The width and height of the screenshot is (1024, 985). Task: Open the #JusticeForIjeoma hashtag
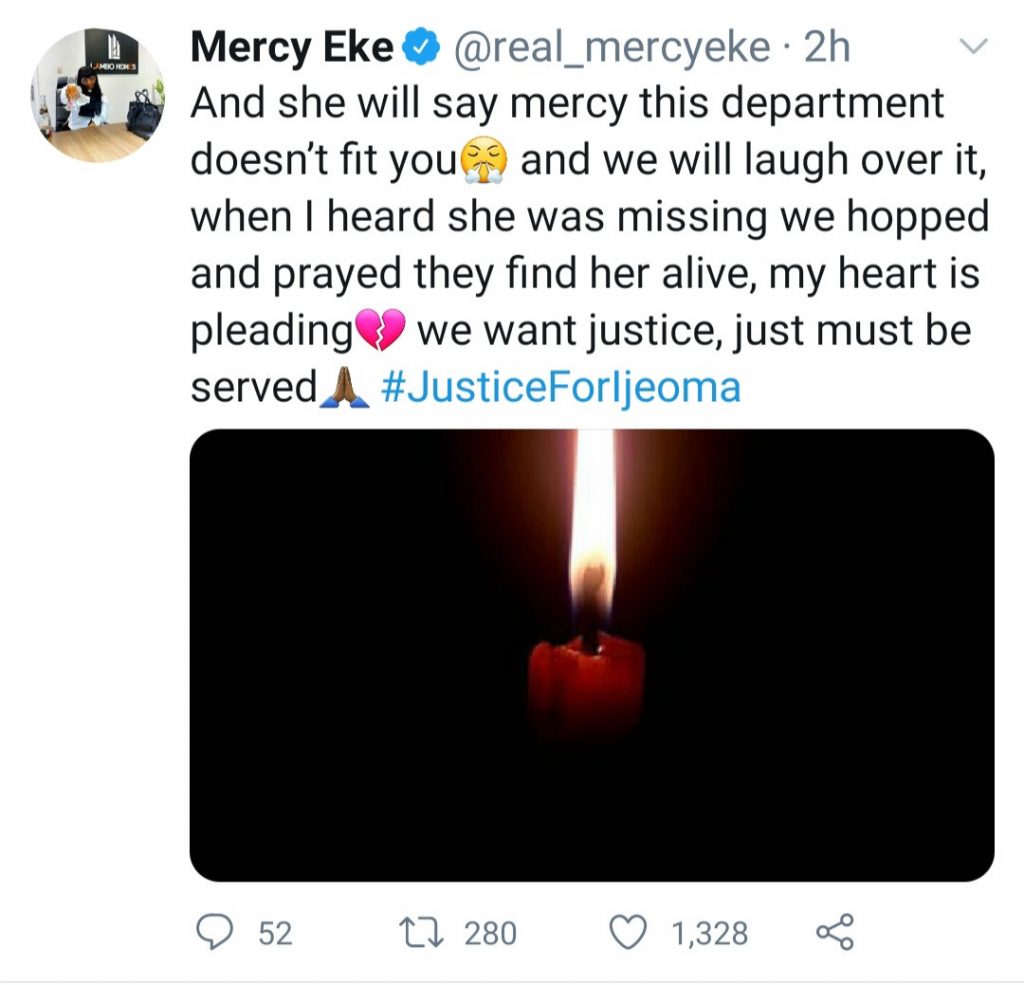coord(561,388)
